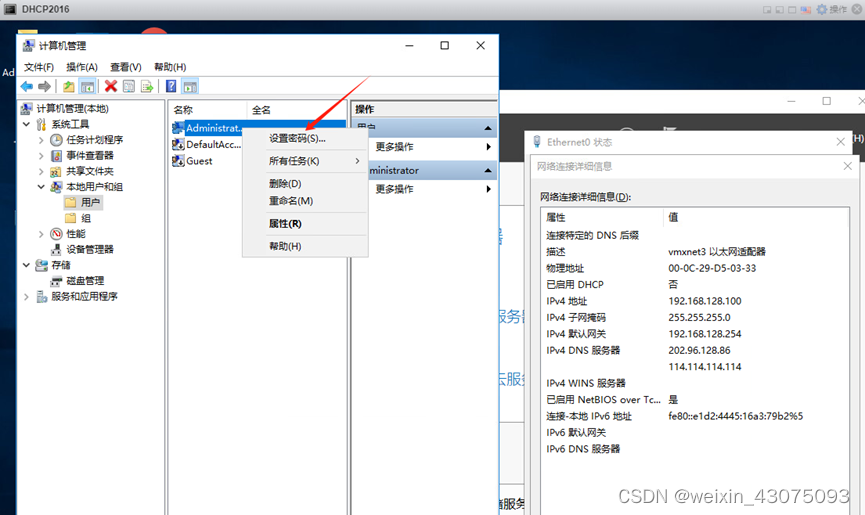
Task: Open Properties from the toolbar icon
Action: [129, 87]
